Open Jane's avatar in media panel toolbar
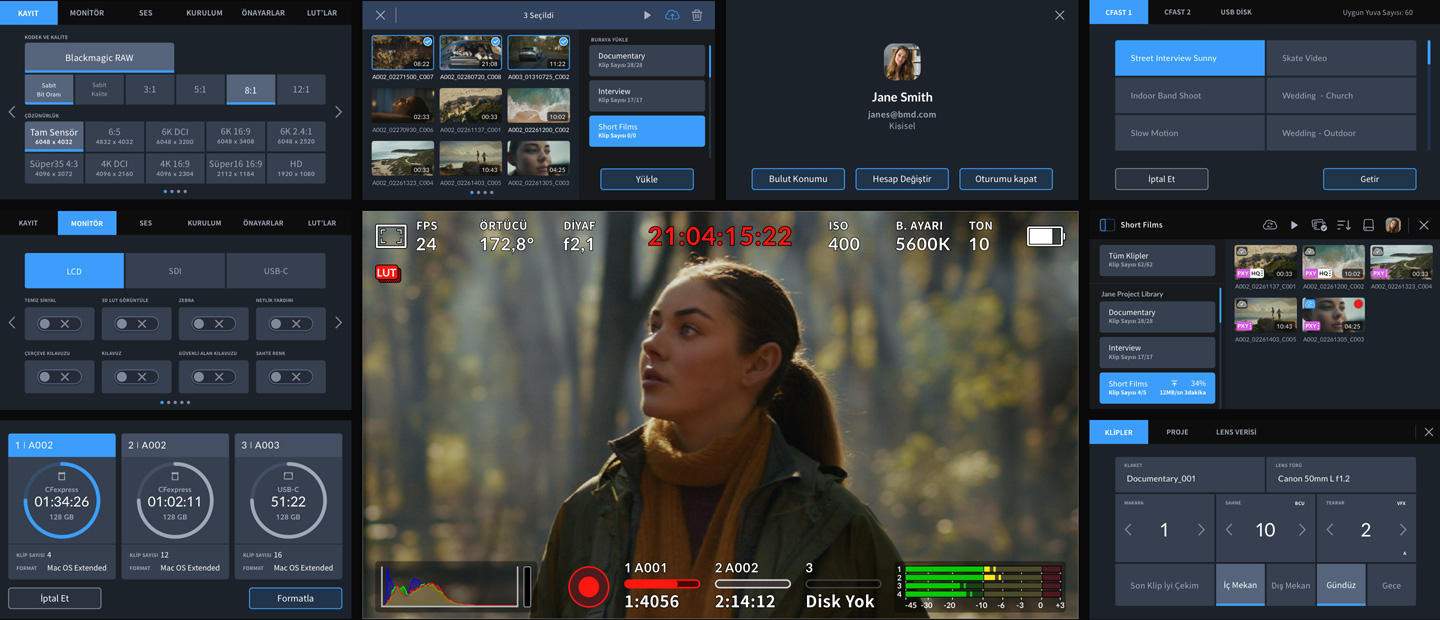 [x=1393, y=225]
